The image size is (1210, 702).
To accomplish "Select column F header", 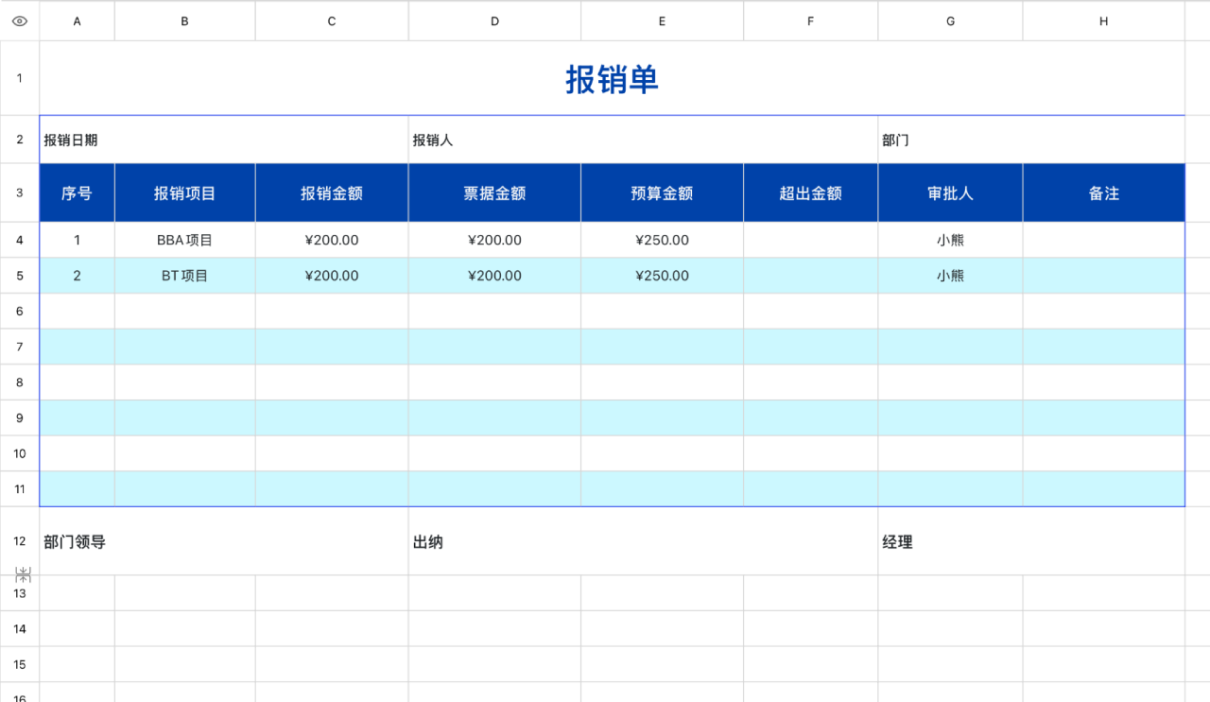I will [x=810, y=20].
